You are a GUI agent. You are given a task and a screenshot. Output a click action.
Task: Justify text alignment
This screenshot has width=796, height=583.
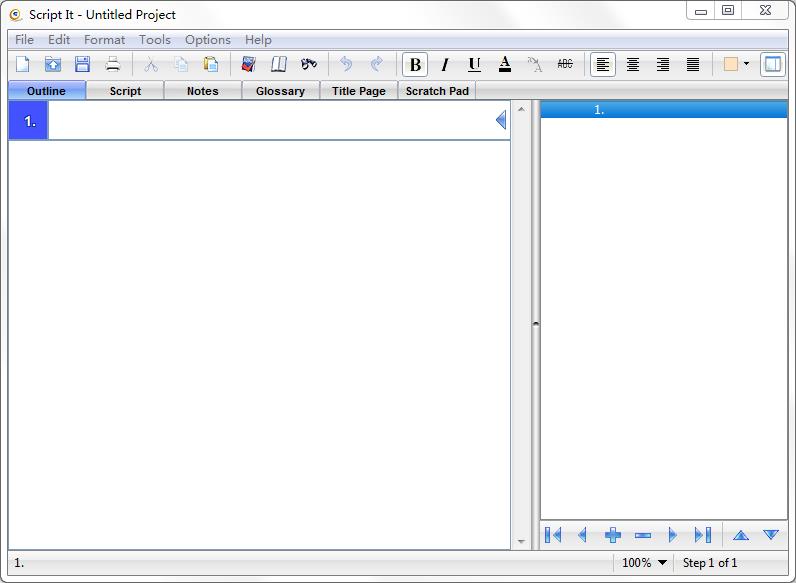692,64
